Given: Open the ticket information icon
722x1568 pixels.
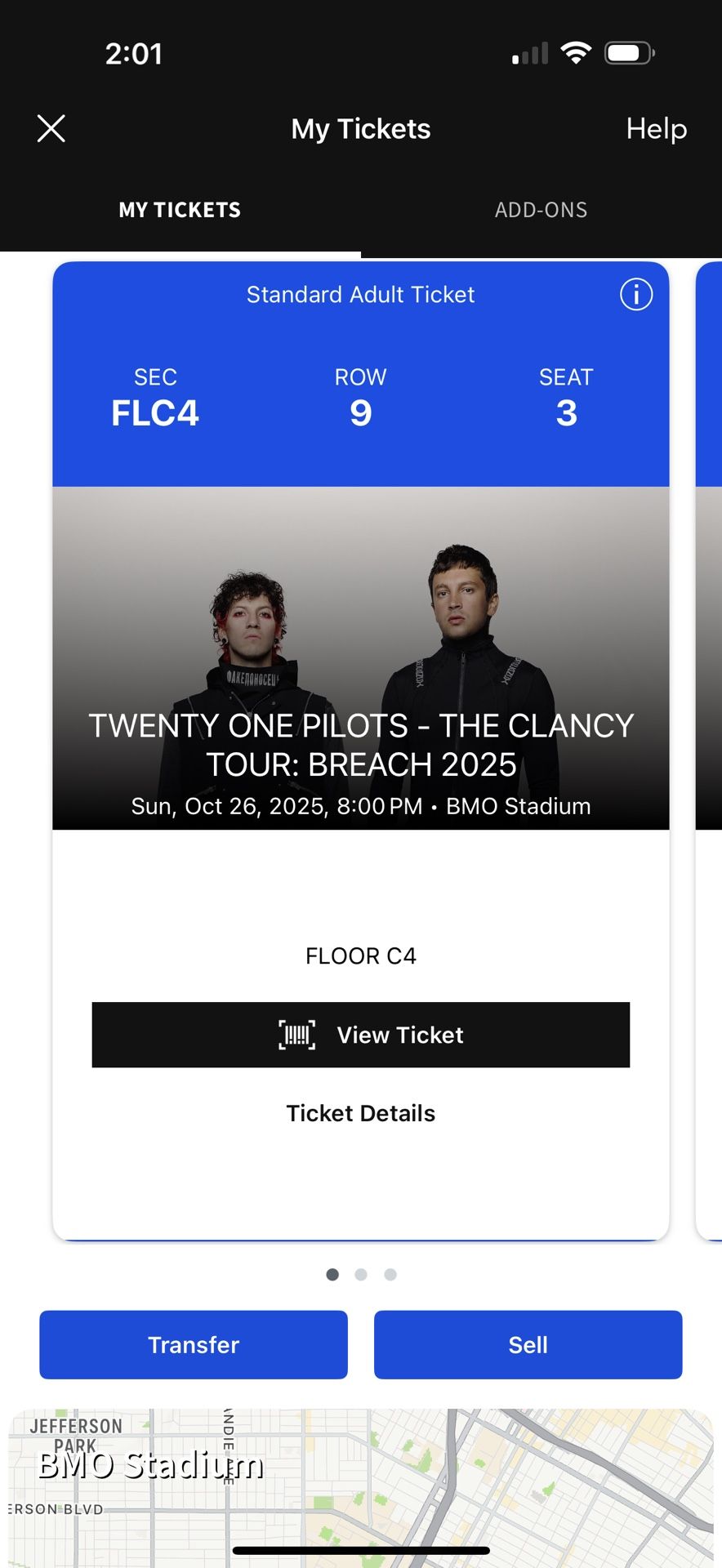Looking at the screenshot, I should [635, 295].
